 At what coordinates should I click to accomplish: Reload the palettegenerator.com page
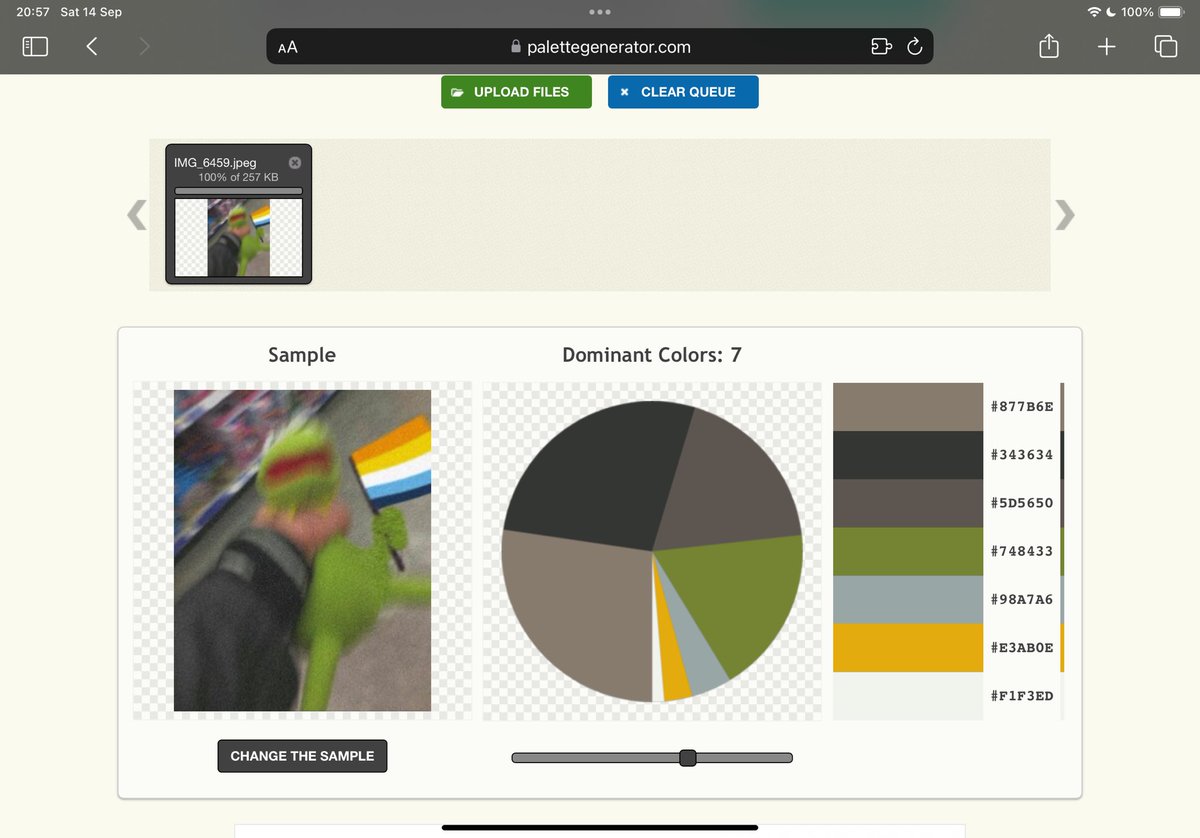(x=914, y=47)
